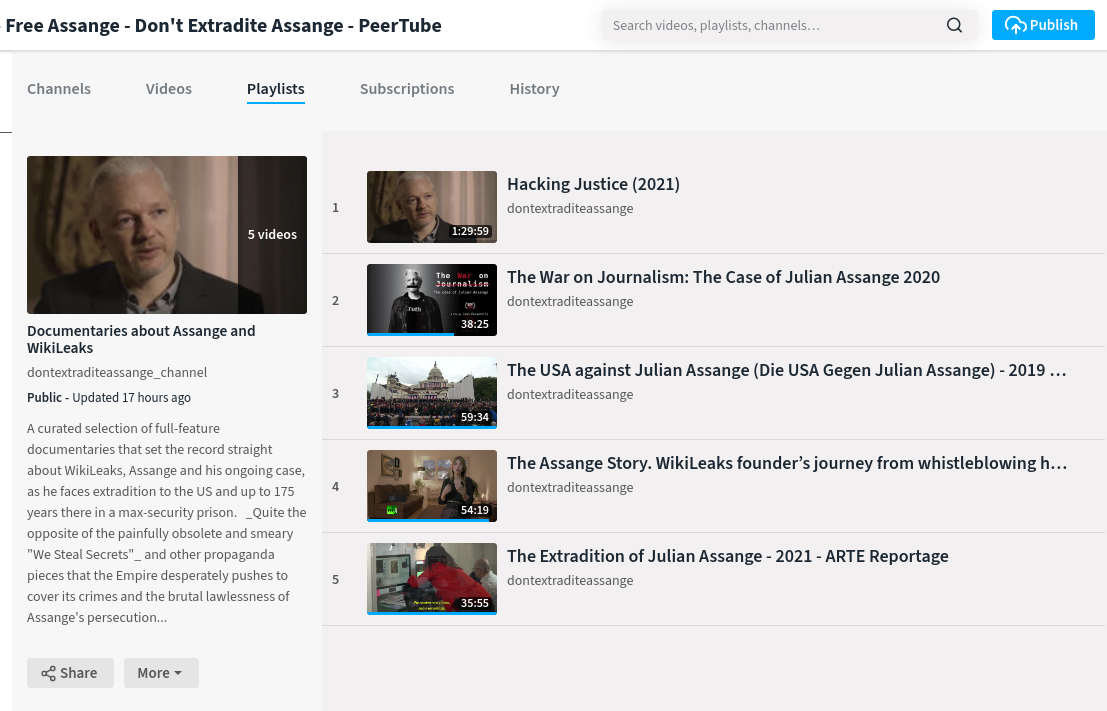Open The USA against Julian Assange title
The width and height of the screenshot is (1107, 711).
[786, 370]
